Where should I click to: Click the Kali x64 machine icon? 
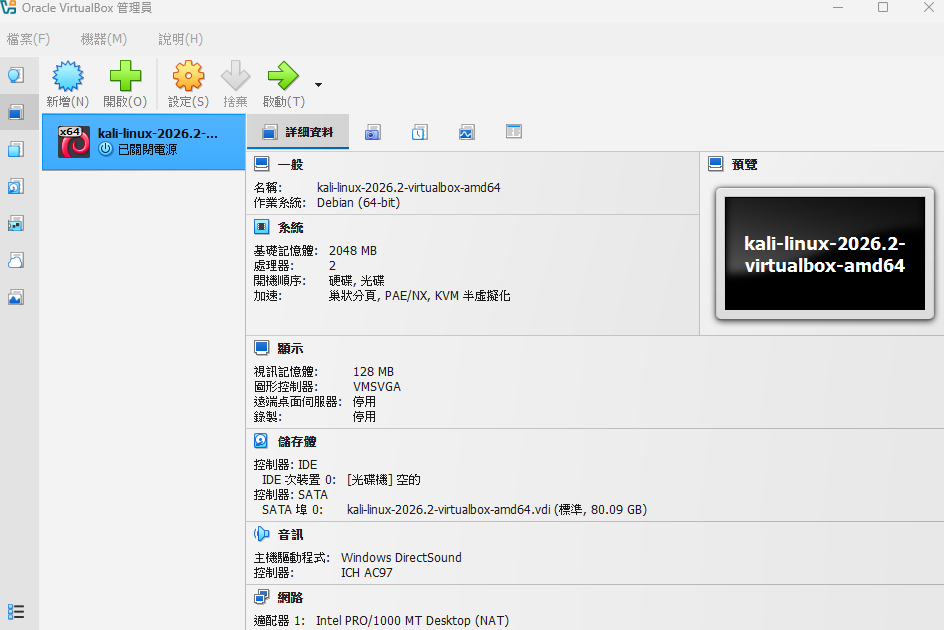(73, 142)
